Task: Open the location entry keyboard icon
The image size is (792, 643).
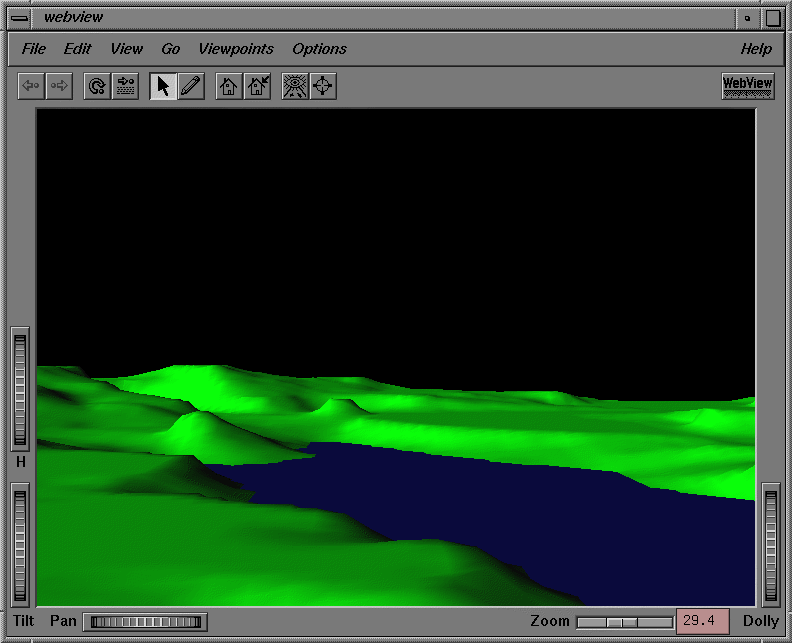Action: [125, 86]
